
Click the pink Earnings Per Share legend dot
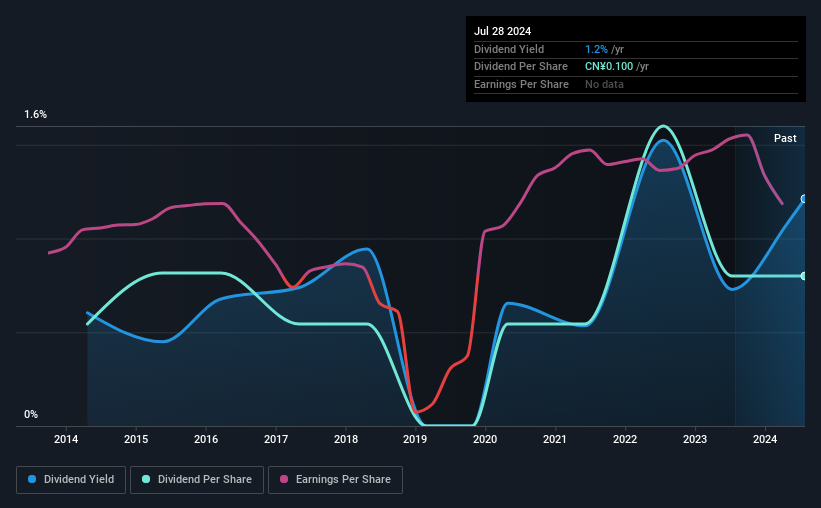tap(284, 479)
